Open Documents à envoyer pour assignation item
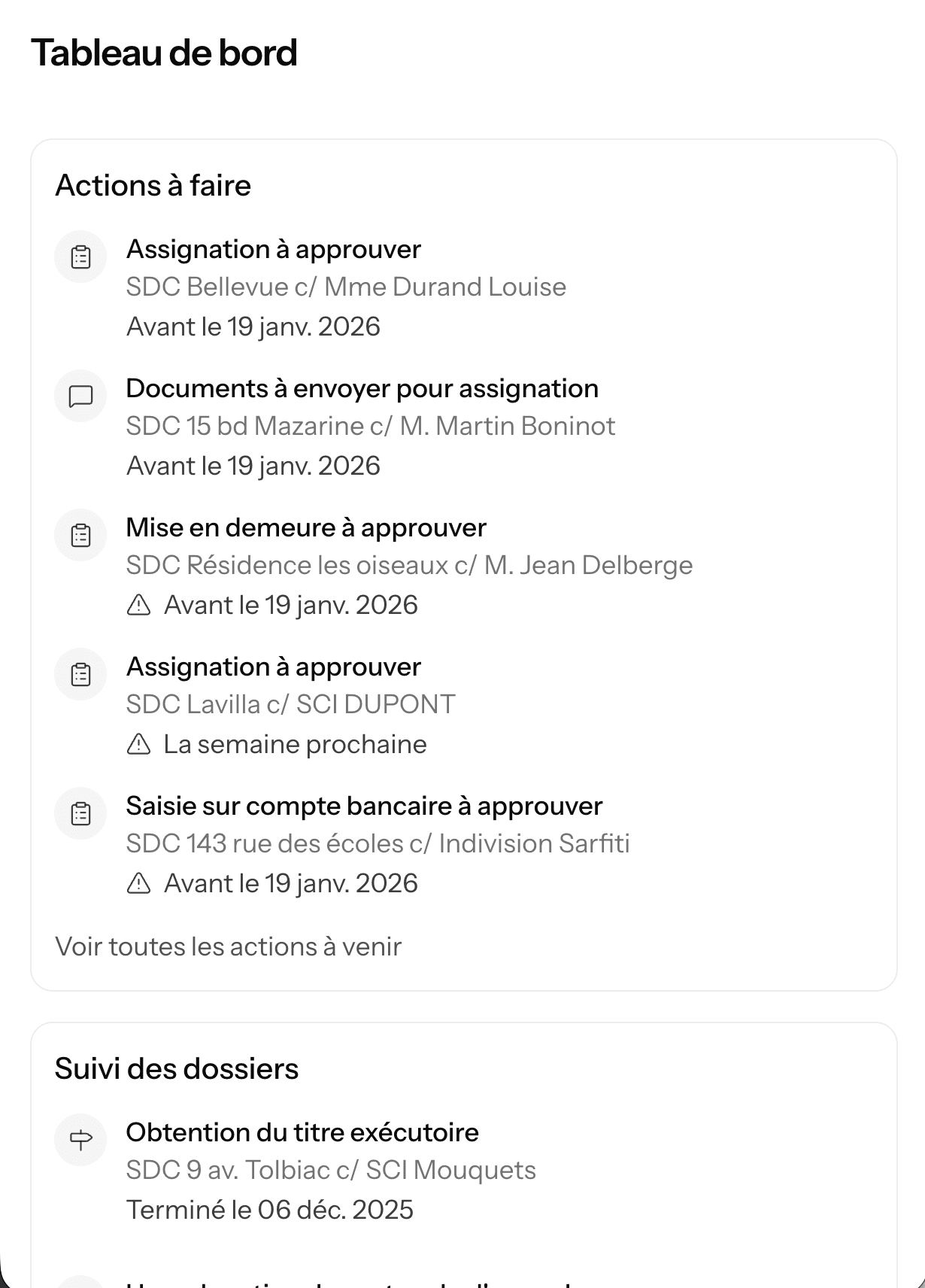Viewport: 925px width, 1288px height. (362, 388)
